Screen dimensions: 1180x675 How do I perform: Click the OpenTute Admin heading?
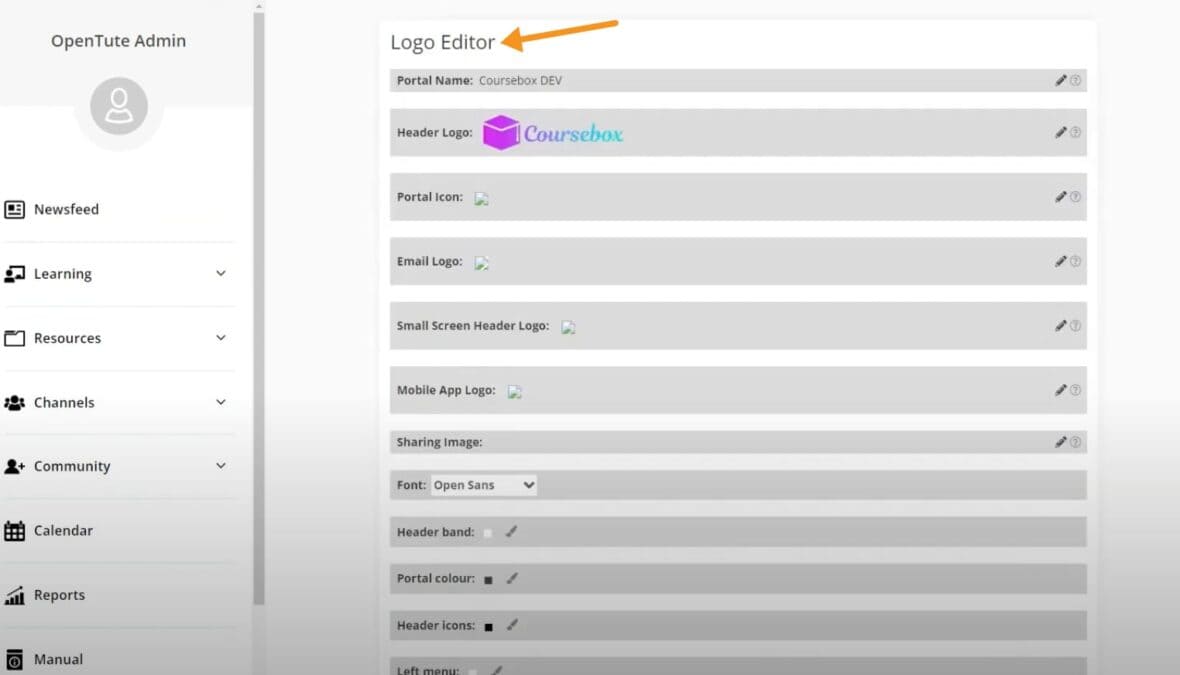tap(118, 41)
